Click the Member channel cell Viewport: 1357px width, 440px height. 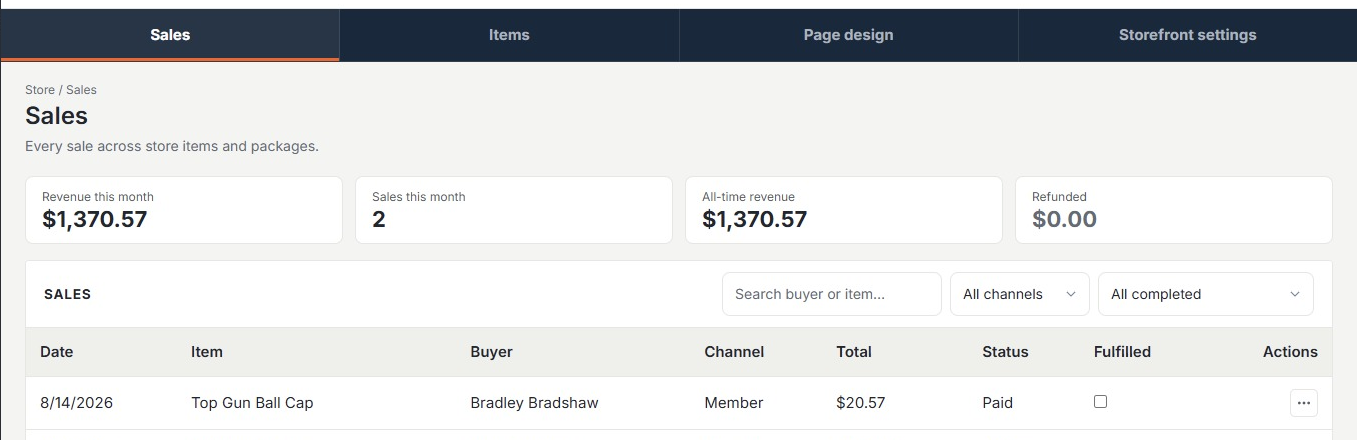point(734,403)
